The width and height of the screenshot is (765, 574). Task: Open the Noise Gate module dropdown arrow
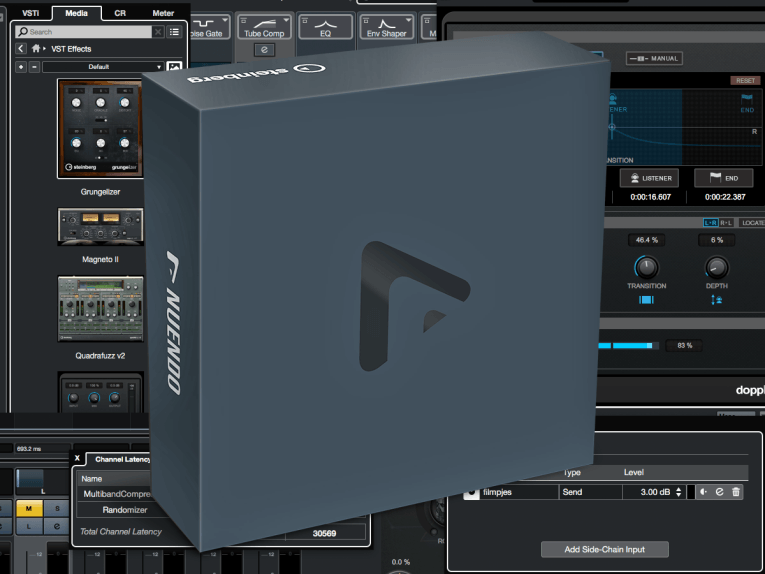coord(225,20)
